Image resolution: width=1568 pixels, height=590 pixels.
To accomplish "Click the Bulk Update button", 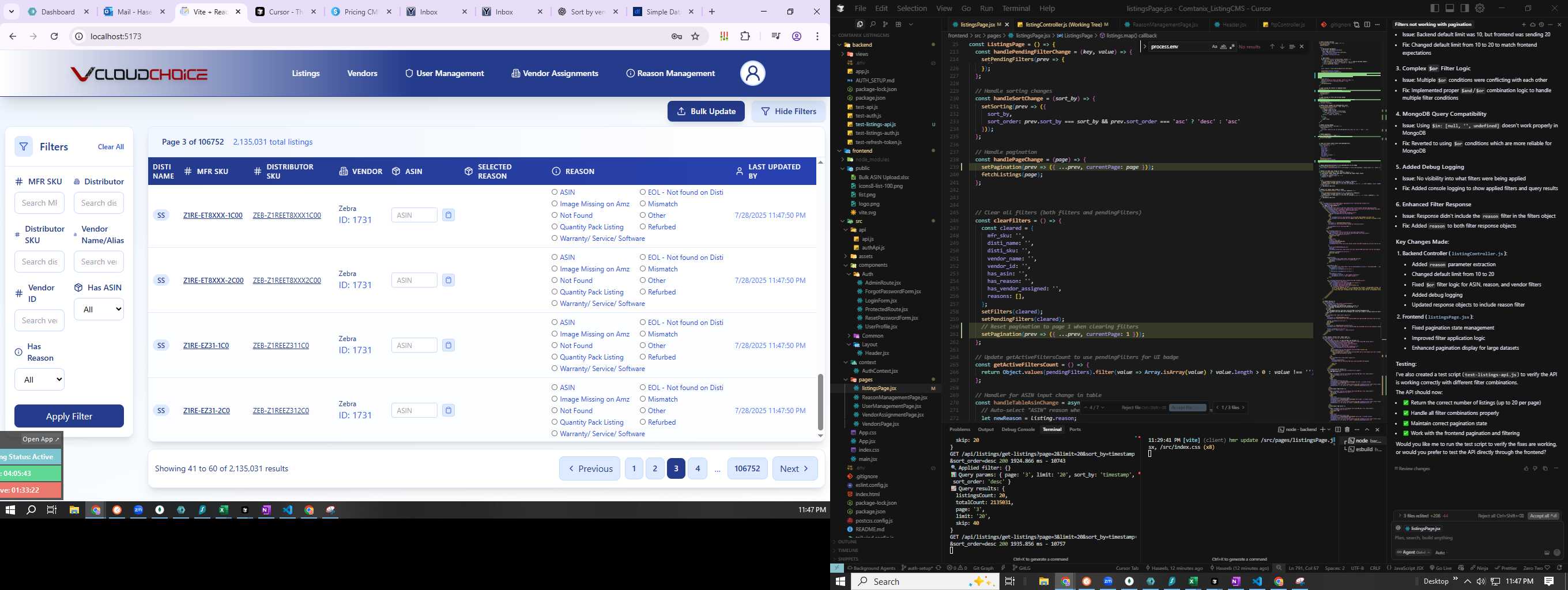I will coord(706,111).
